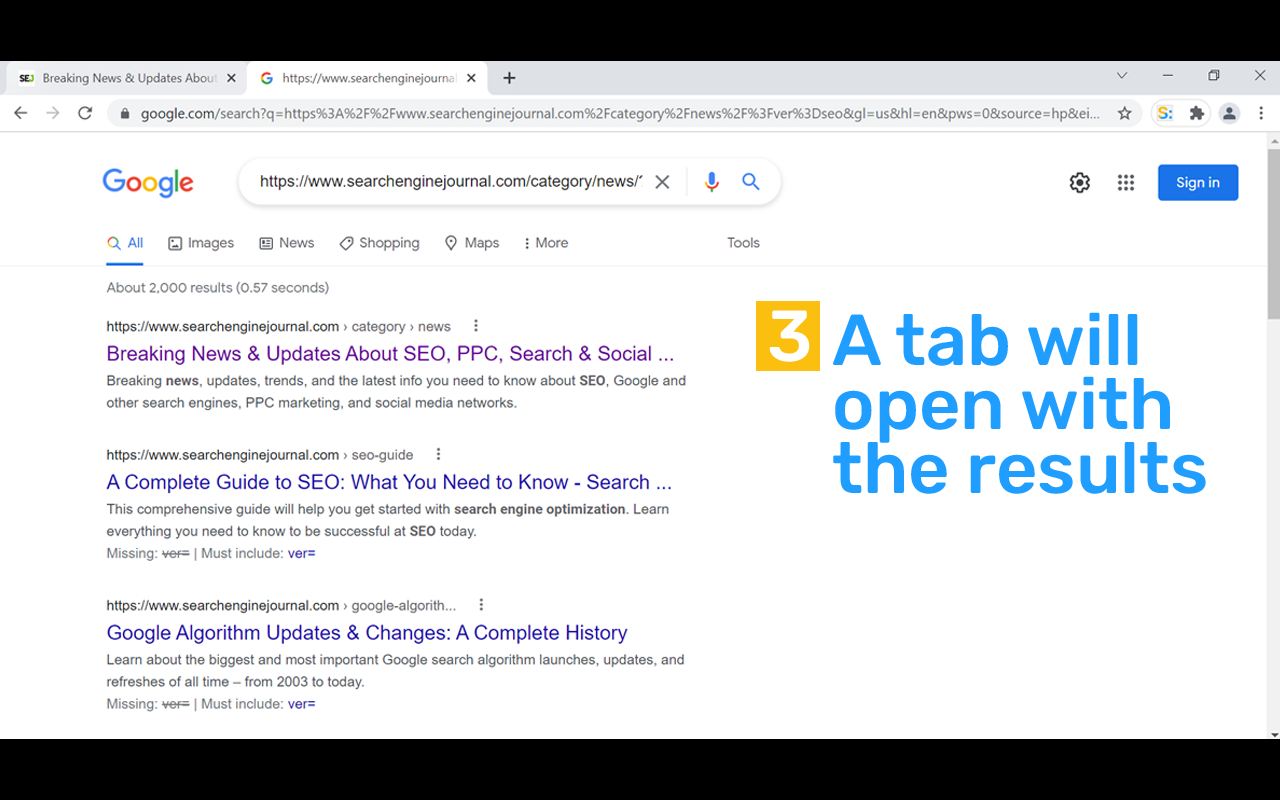This screenshot has height=800, width=1280.
Task: Open the quick settings gear icon
Action: coord(1079,182)
